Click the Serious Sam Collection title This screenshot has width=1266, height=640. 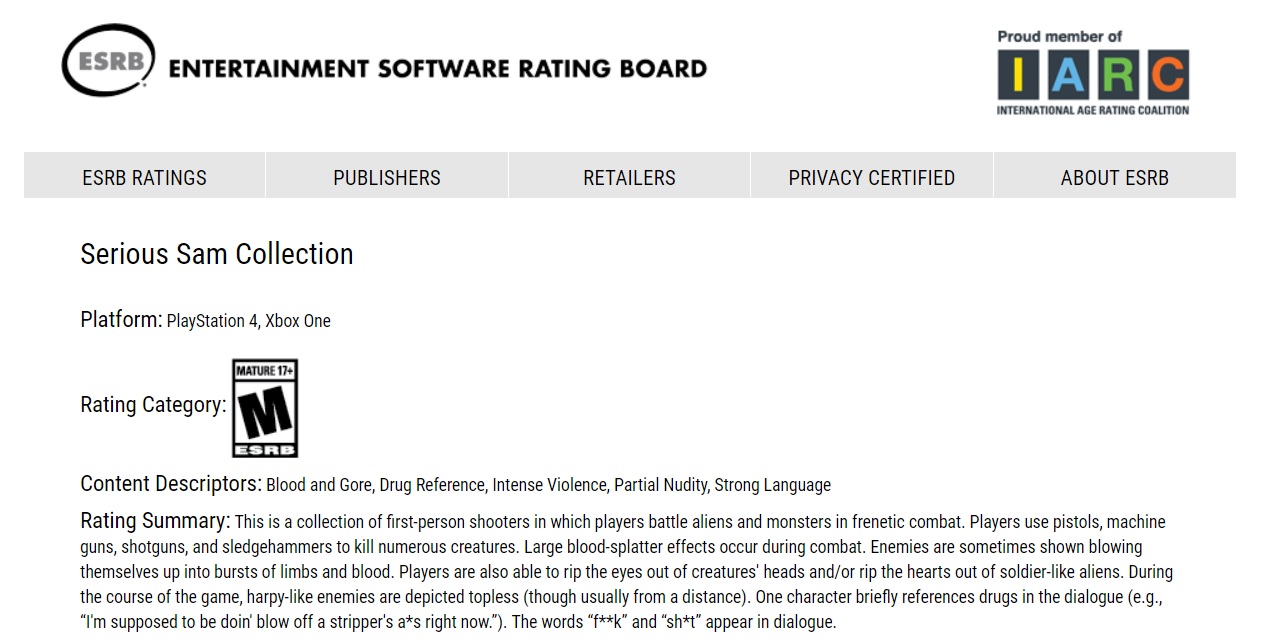tap(217, 254)
